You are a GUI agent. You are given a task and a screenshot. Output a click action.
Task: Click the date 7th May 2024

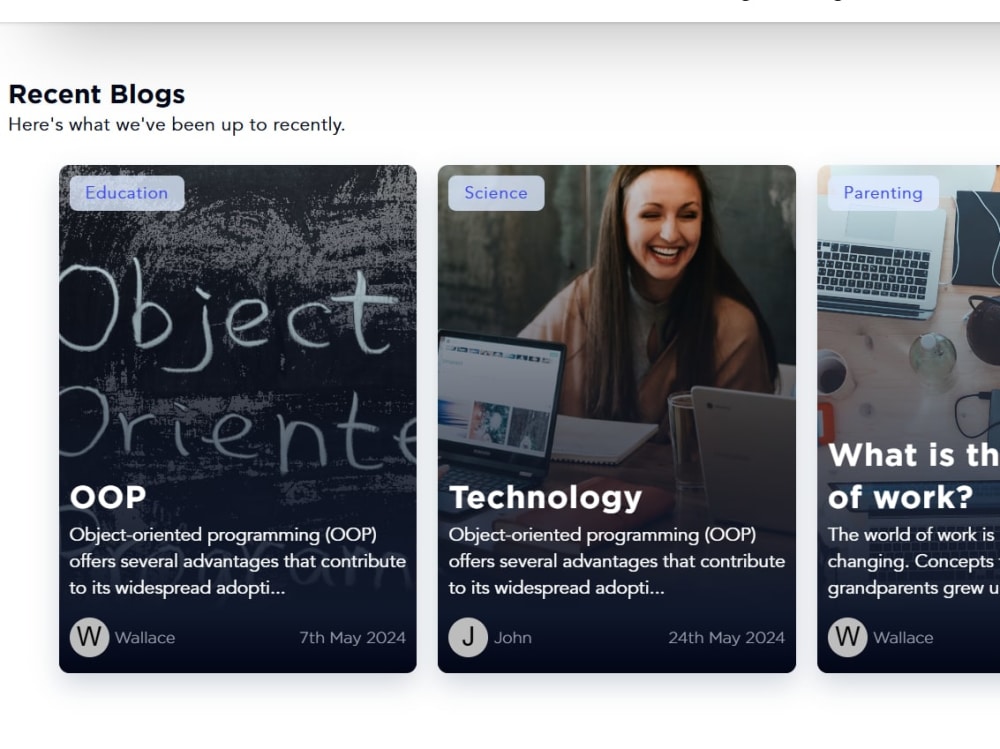353,637
